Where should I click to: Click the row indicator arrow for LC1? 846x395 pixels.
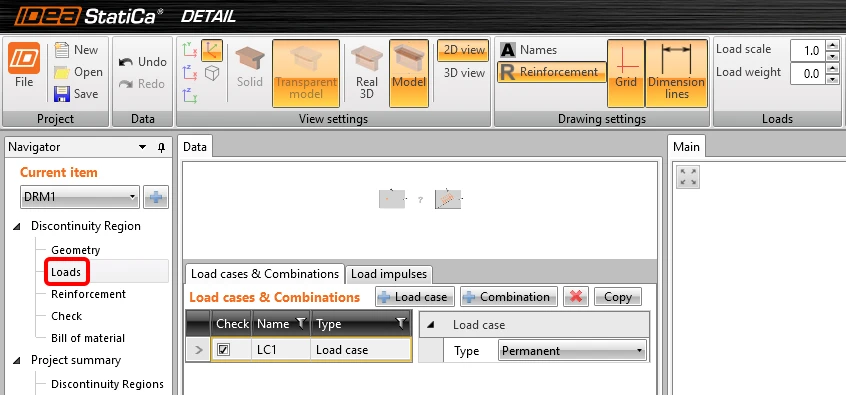coord(198,350)
